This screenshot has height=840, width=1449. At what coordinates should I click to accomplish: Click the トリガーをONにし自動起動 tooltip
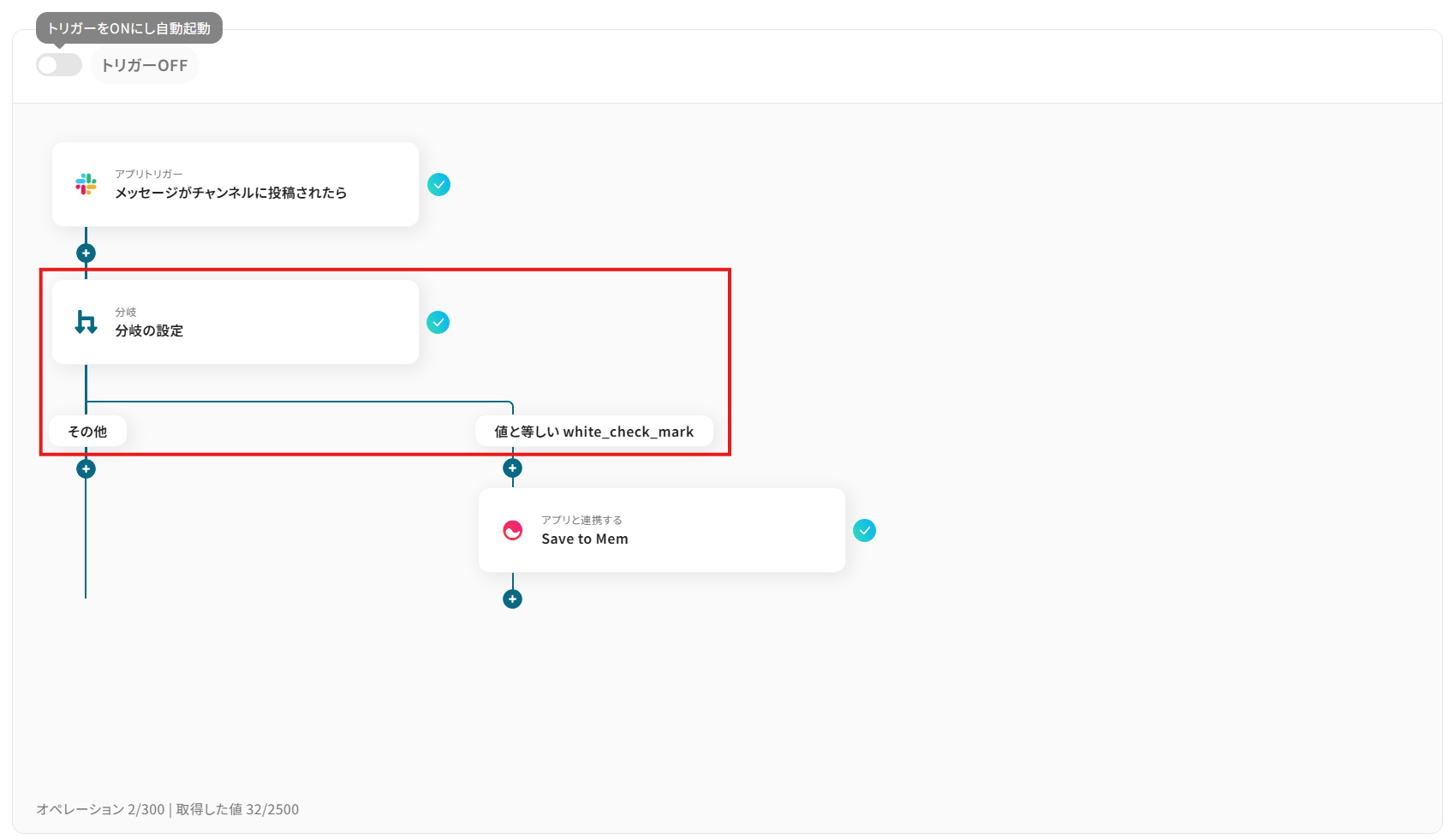(x=129, y=28)
